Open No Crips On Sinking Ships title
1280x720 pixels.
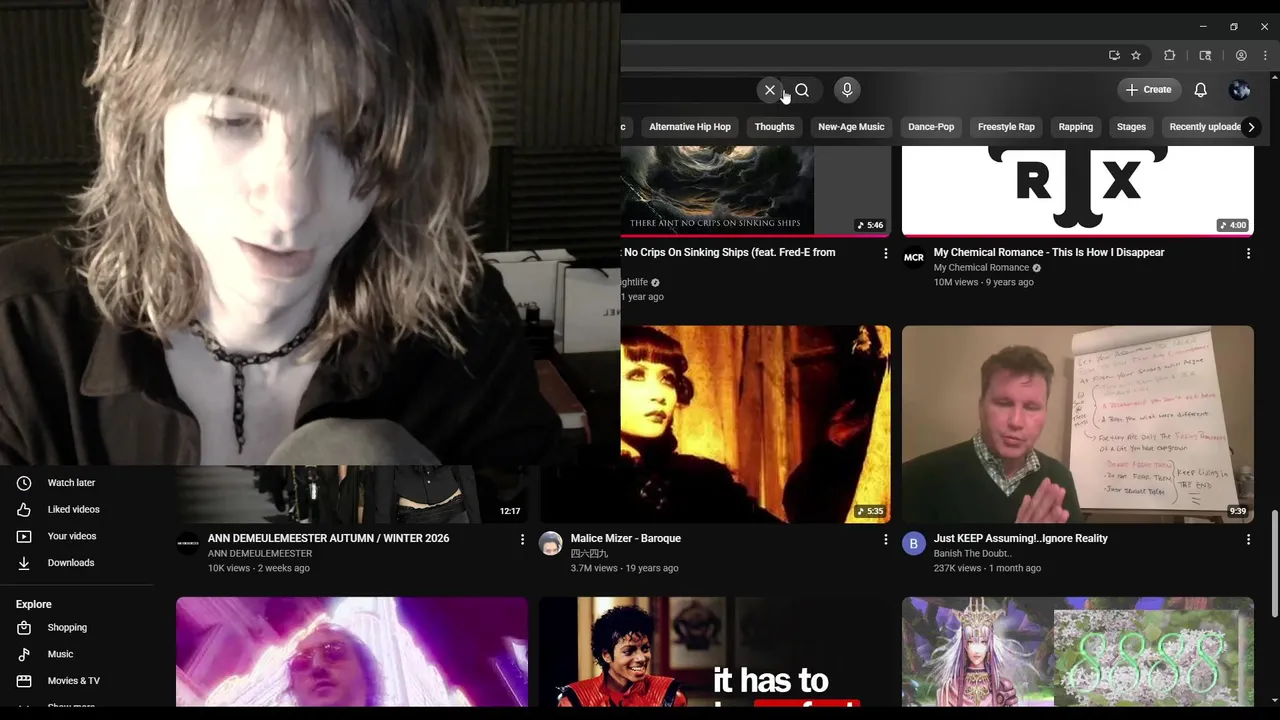[x=729, y=252]
